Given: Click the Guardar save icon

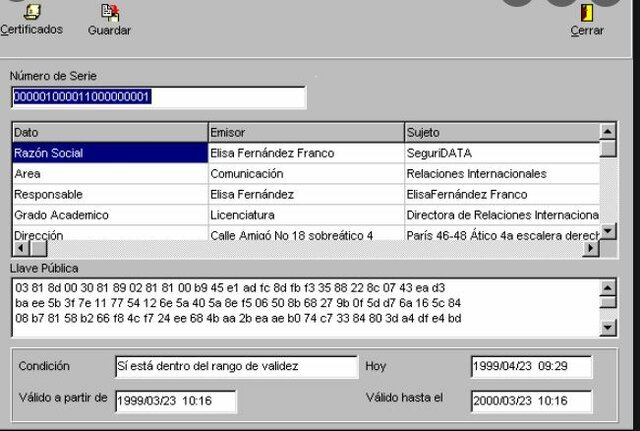Looking at the screenshot, I should [110, 12].
